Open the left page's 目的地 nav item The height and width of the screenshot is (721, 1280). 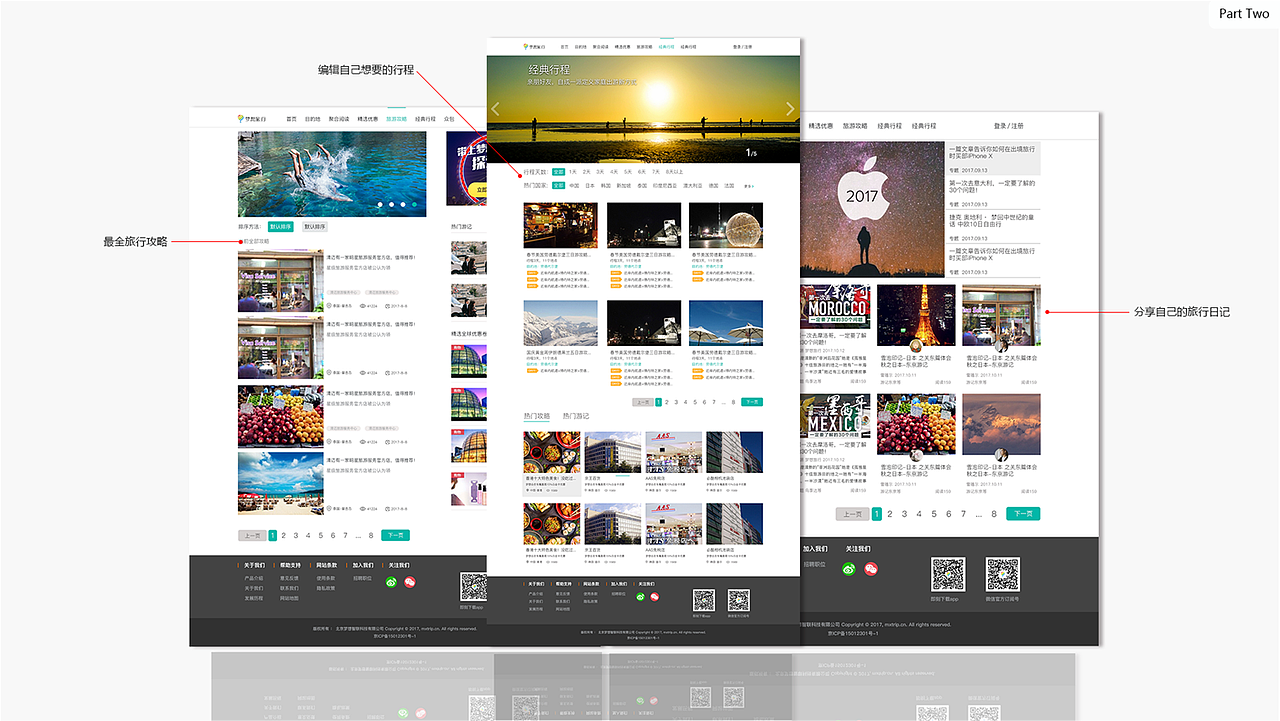point(313,119)
